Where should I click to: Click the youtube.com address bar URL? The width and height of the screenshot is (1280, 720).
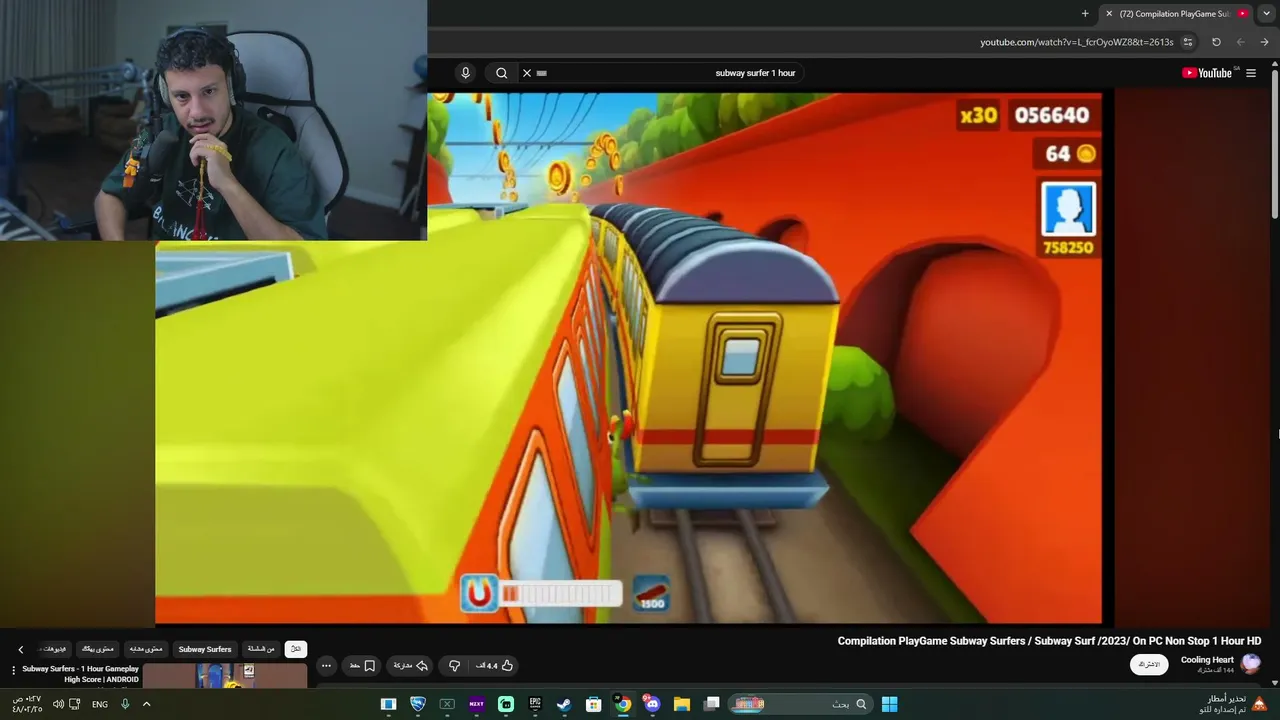[x=1077, y=42]
